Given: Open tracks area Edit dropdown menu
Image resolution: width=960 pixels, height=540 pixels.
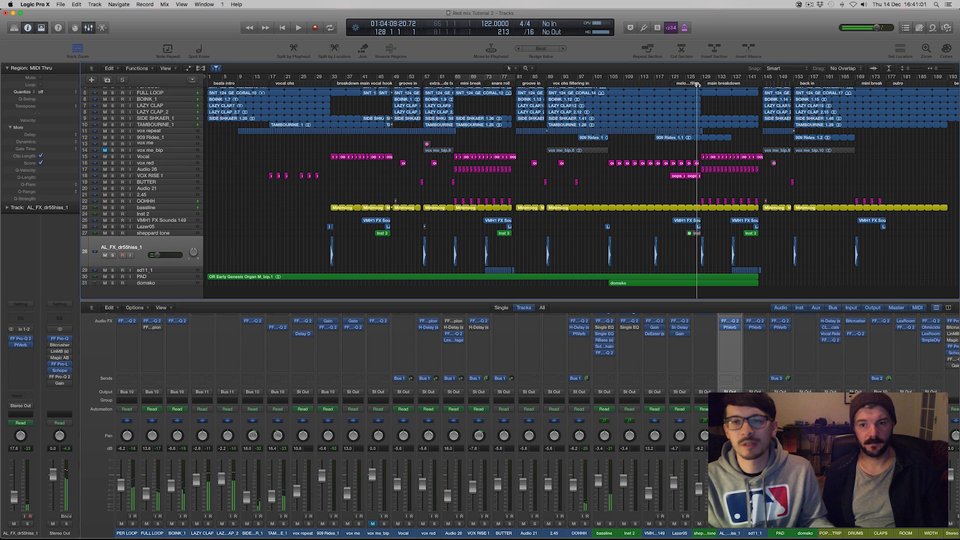Looking at the screenshot, I should 110,68.
